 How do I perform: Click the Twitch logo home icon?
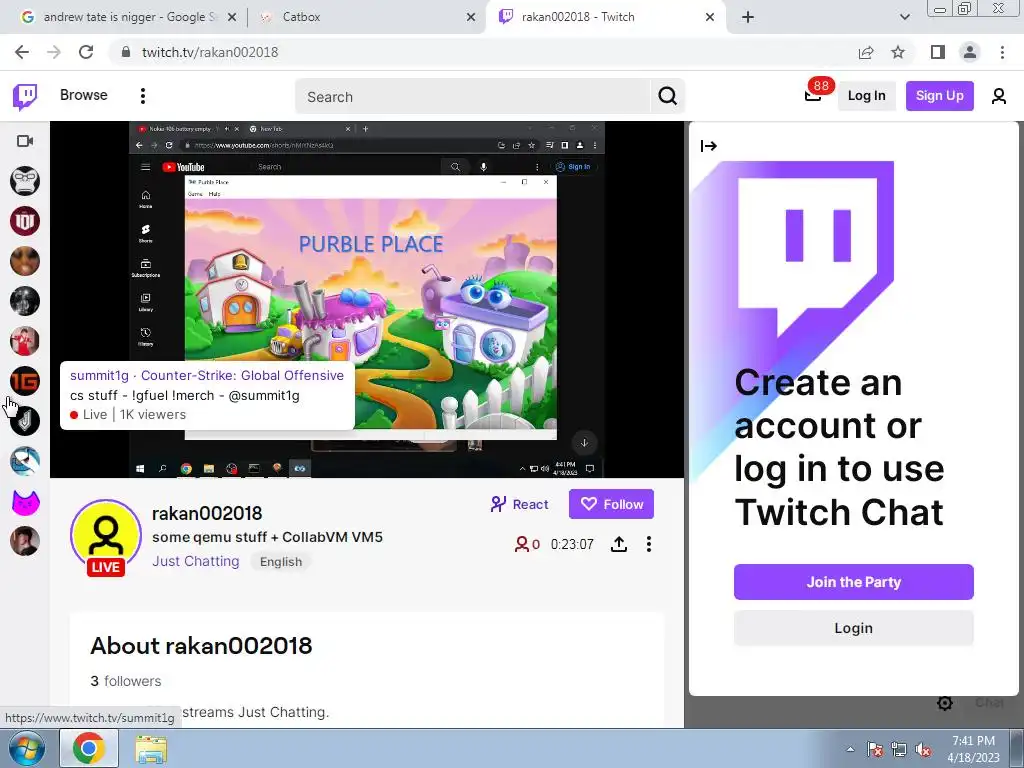click(25, 97)
